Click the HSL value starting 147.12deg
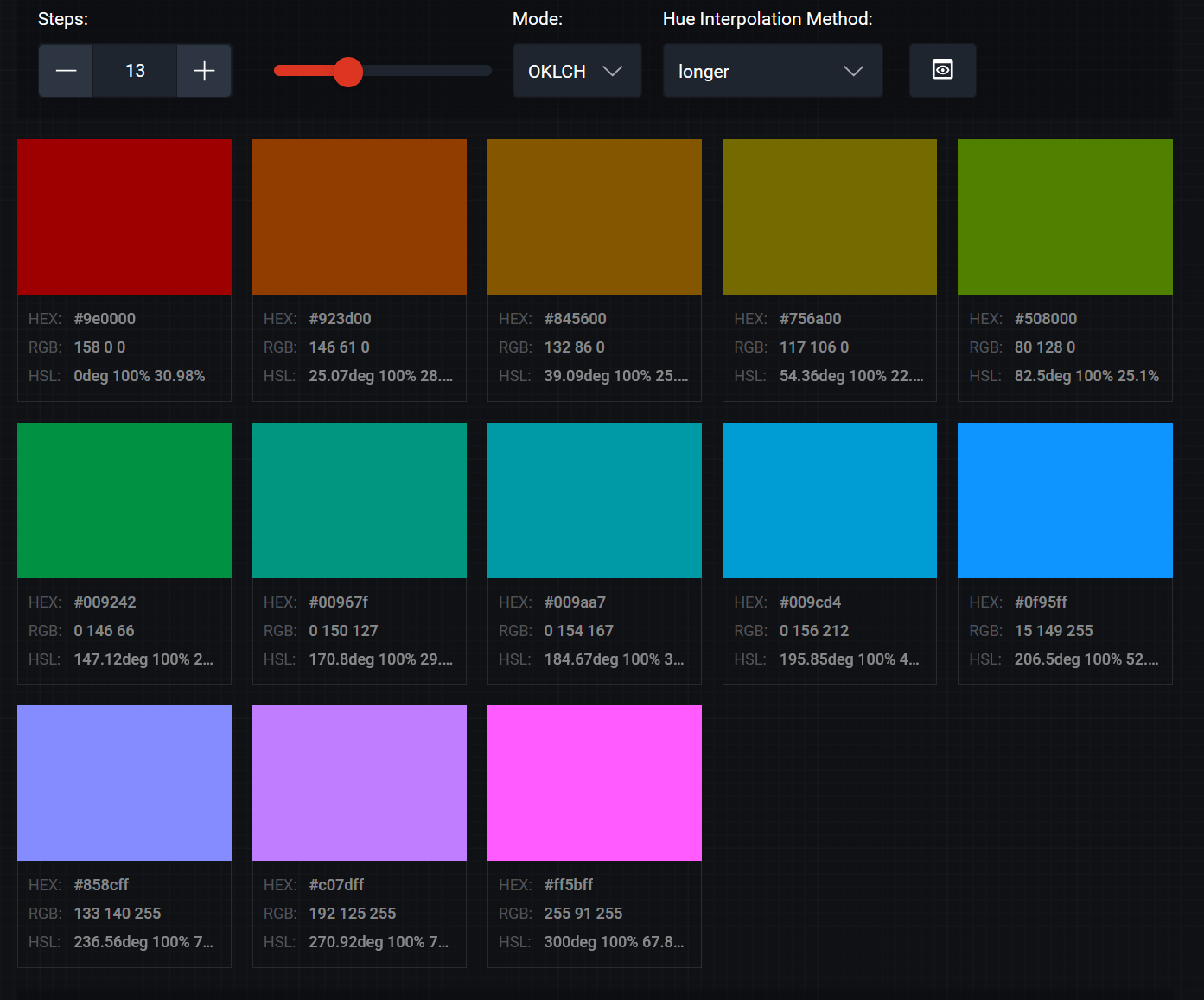Image resolution: width=1204 pixels, height=1000 pixels. [x=143, y=659]
